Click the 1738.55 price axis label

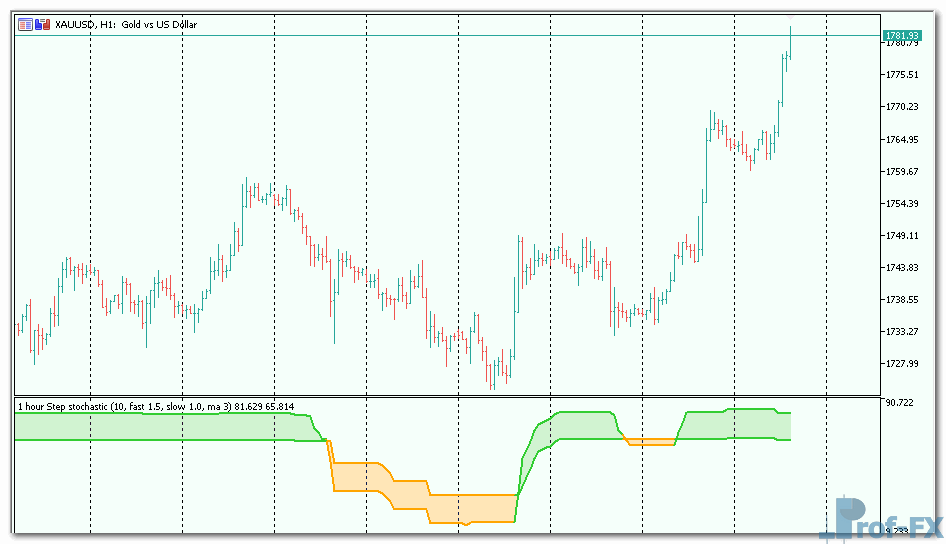(902, 299)
